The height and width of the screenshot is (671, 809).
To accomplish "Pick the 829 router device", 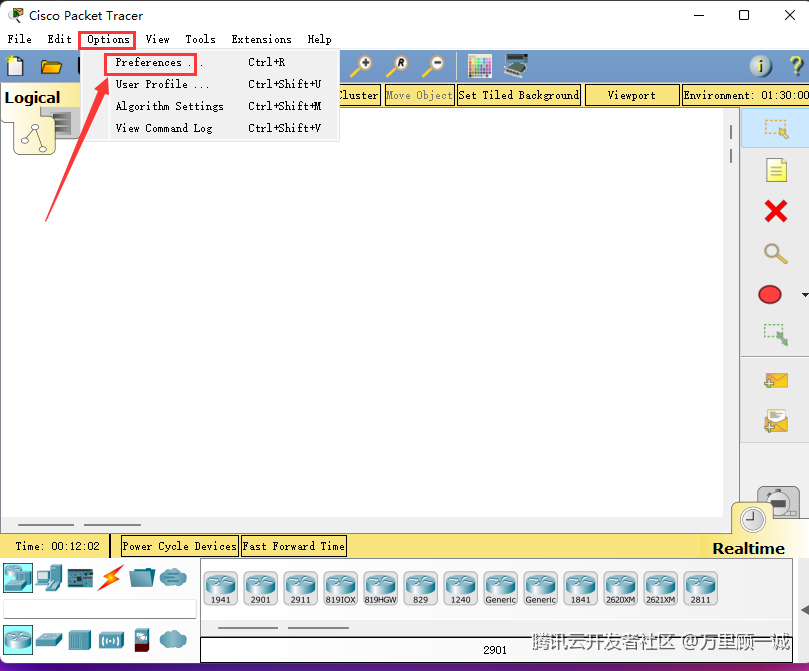I will 420,588.
